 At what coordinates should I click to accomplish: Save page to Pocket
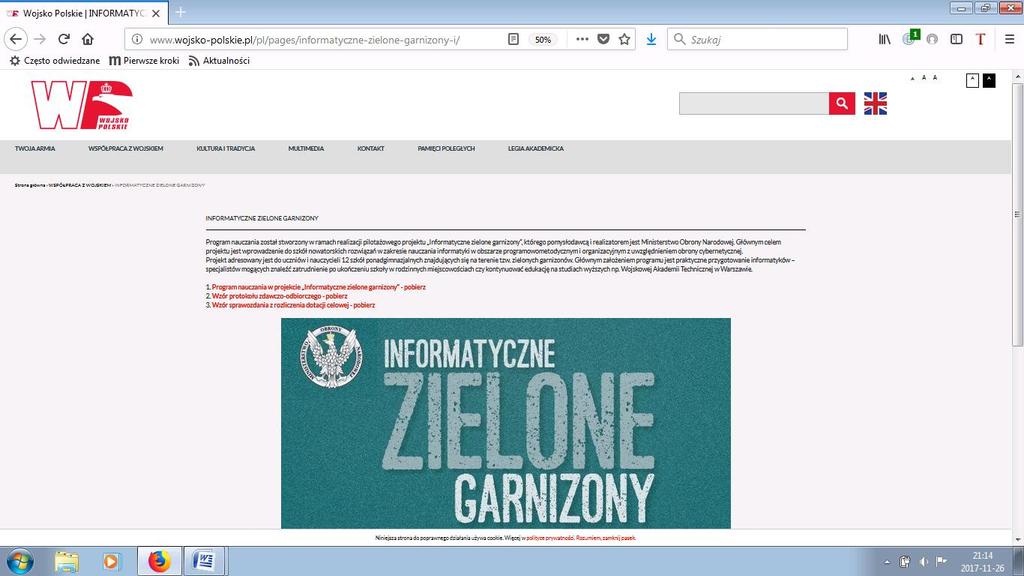(x=603, y=39)
